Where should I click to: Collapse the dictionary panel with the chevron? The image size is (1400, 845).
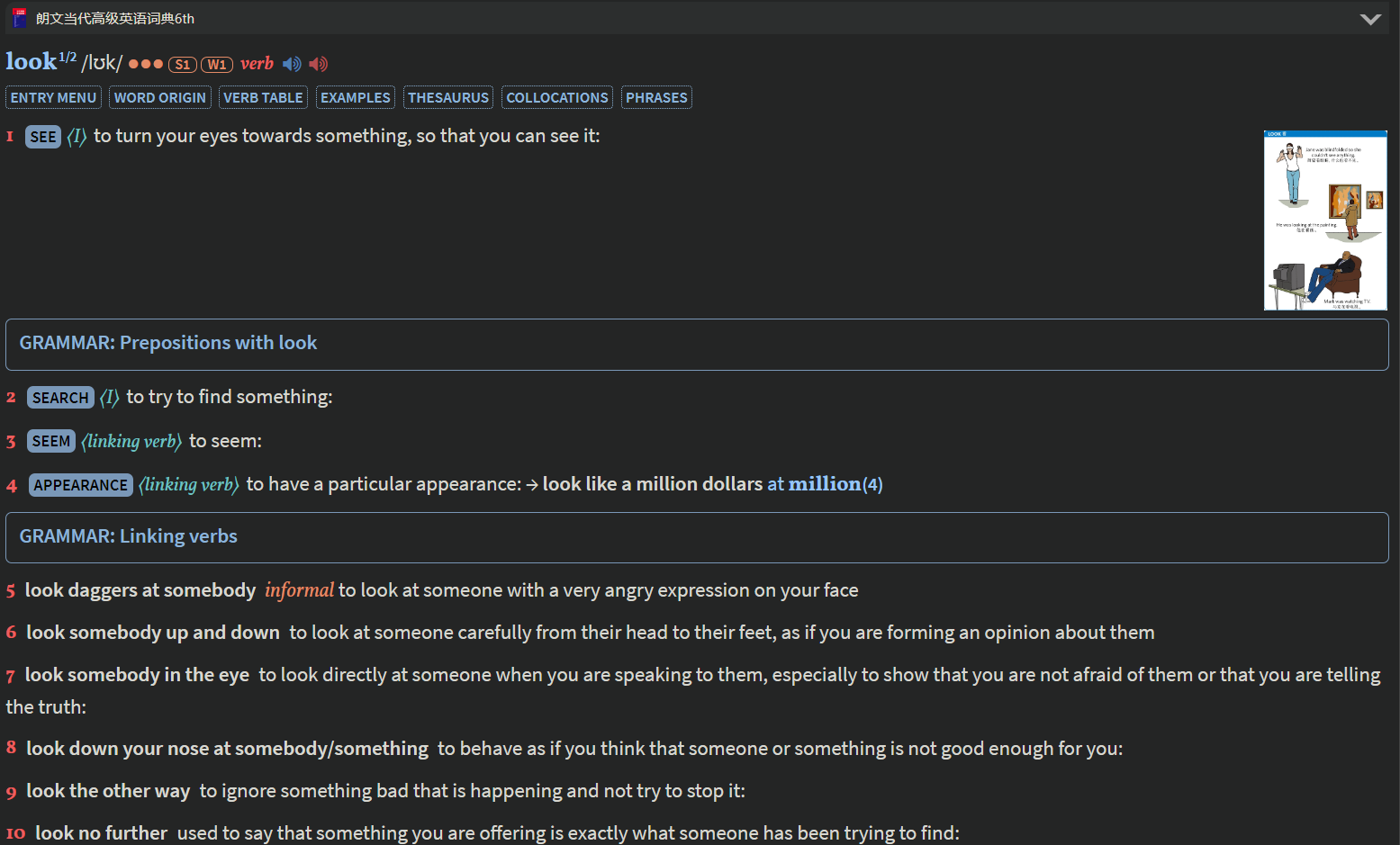pyautogui.click(x=1370, y=19)
